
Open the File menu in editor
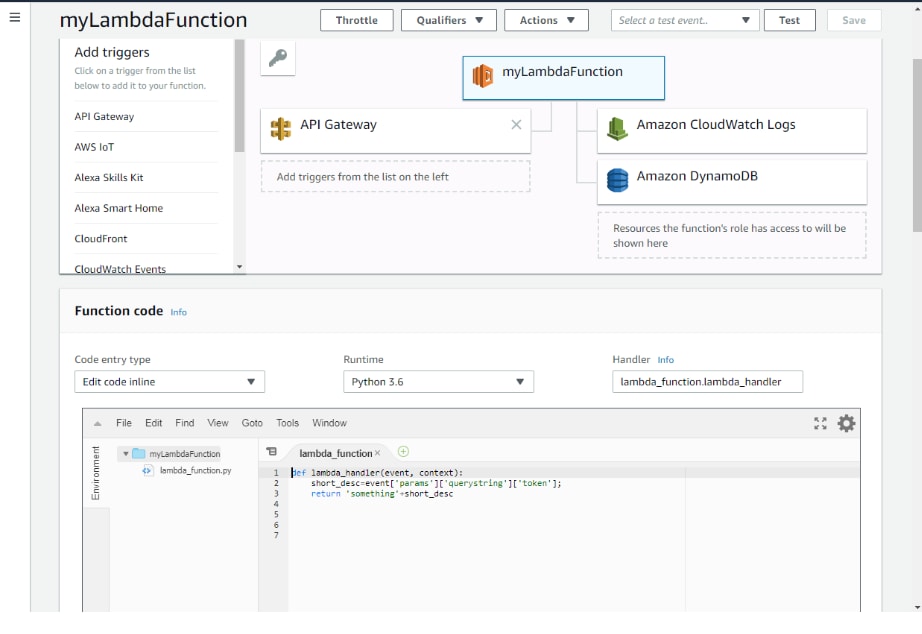[124, 423]
